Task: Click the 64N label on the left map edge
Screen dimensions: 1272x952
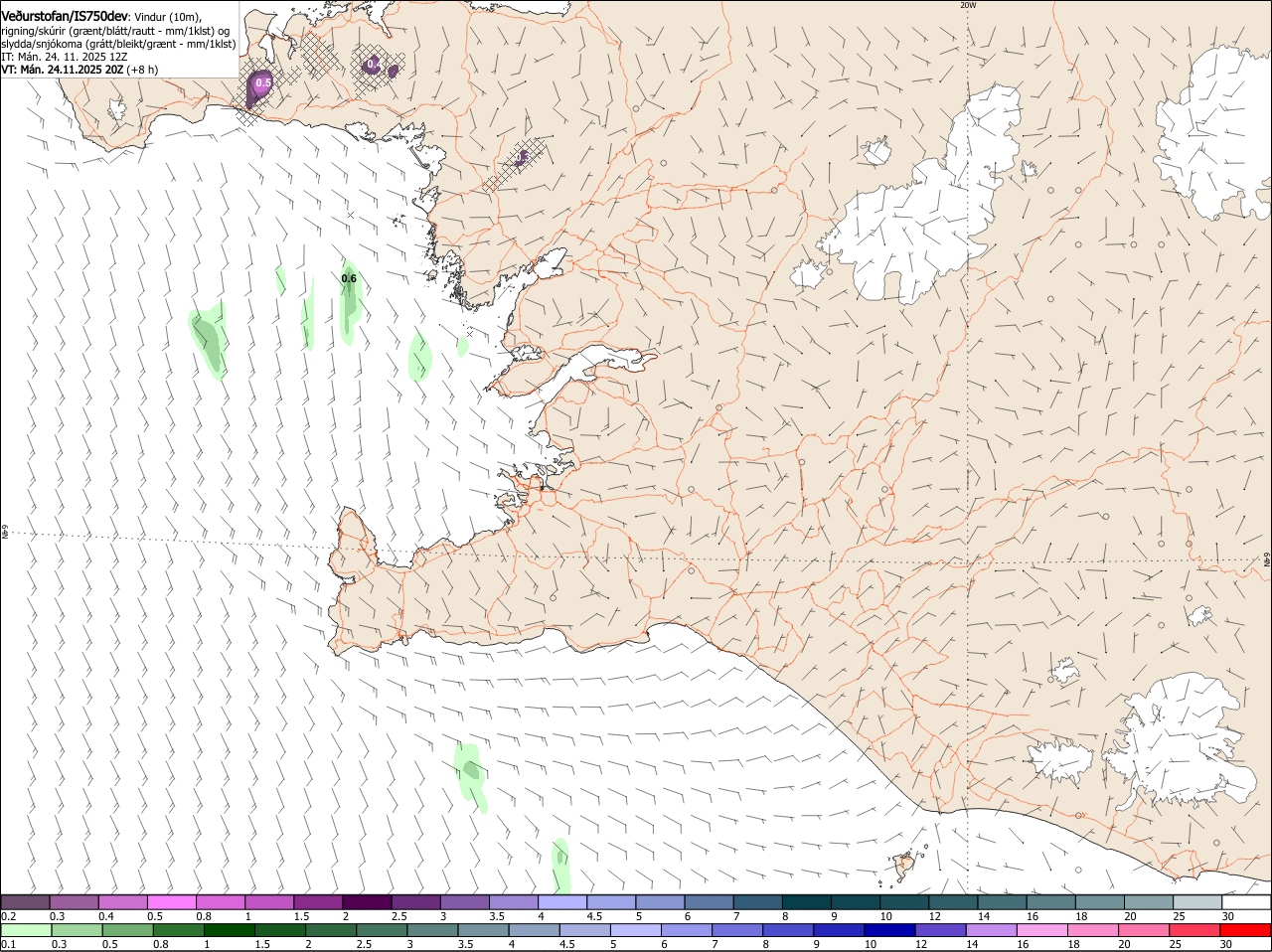Action: pos(5,534)
